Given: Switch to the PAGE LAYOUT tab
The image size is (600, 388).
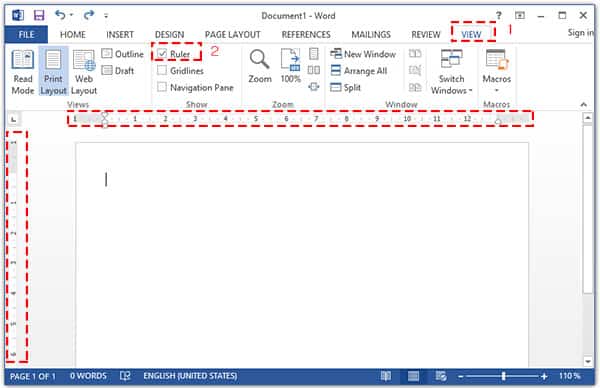Looking at the screenshot, I should coord(233,35).
